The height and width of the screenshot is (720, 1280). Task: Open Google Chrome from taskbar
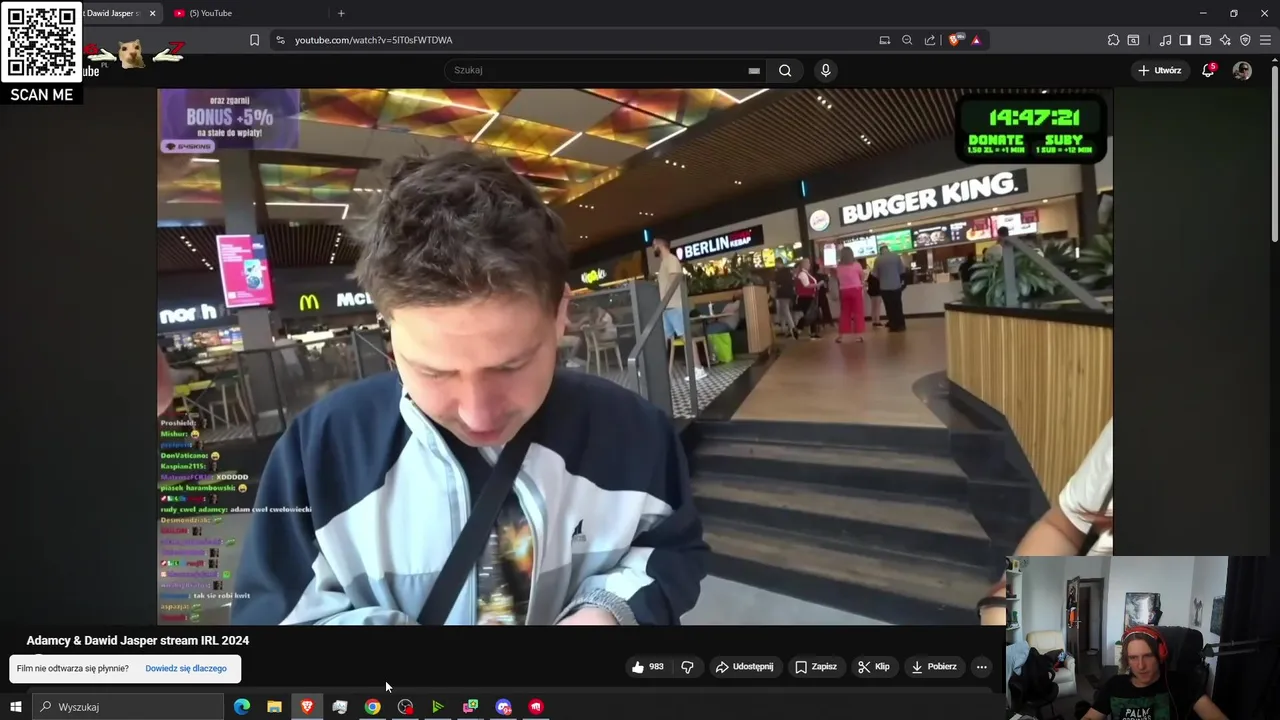tap(372, 707)
